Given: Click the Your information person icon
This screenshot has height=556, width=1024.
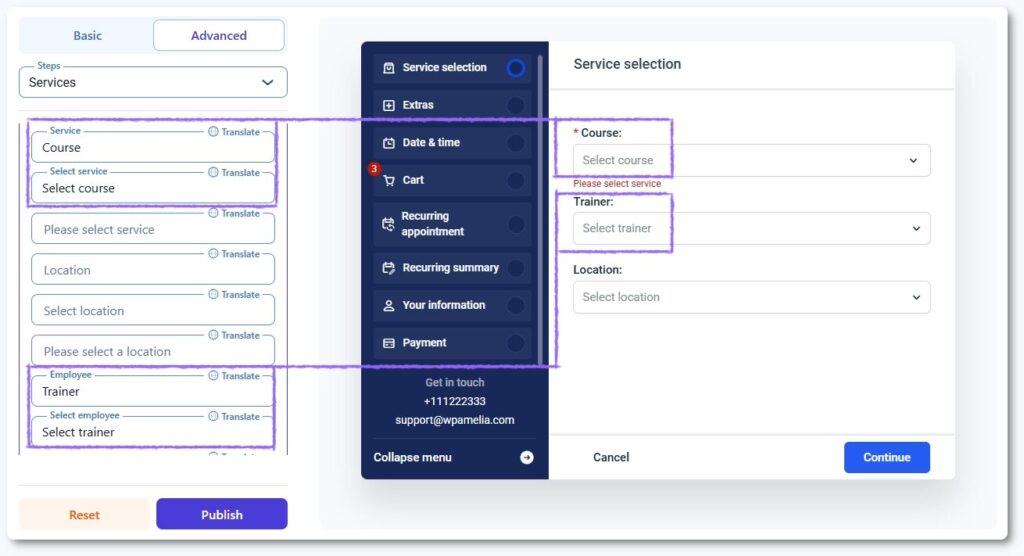Looking at the screenshot, I should pos(389,305).
